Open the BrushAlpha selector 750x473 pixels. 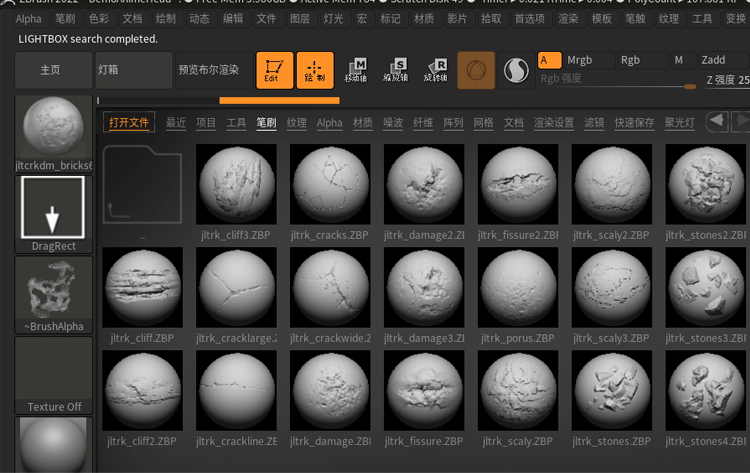point(54,294)
